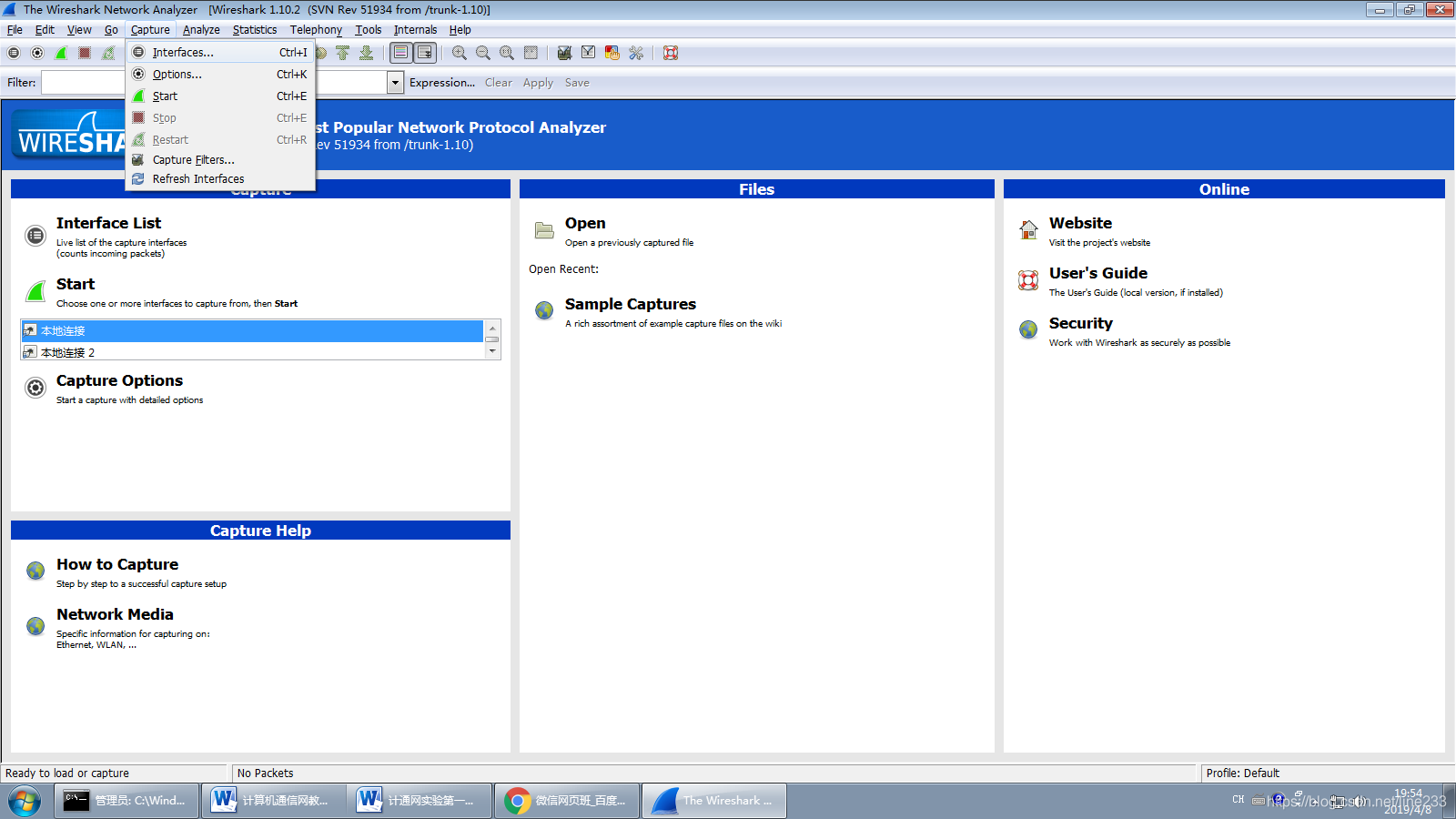
Task: Click the Expression... button
Action: 442,83
